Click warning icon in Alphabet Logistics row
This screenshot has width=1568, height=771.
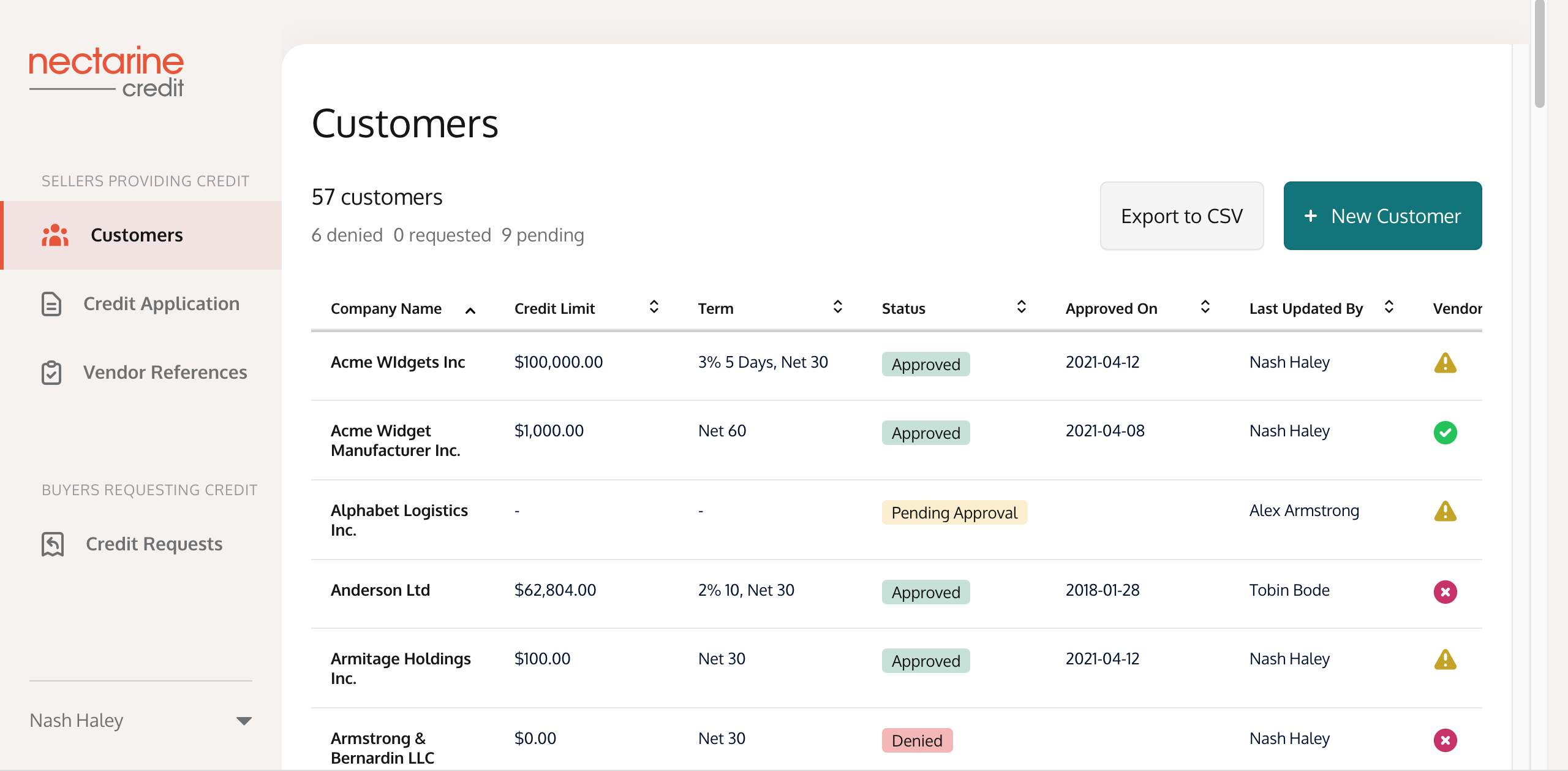1445,511
